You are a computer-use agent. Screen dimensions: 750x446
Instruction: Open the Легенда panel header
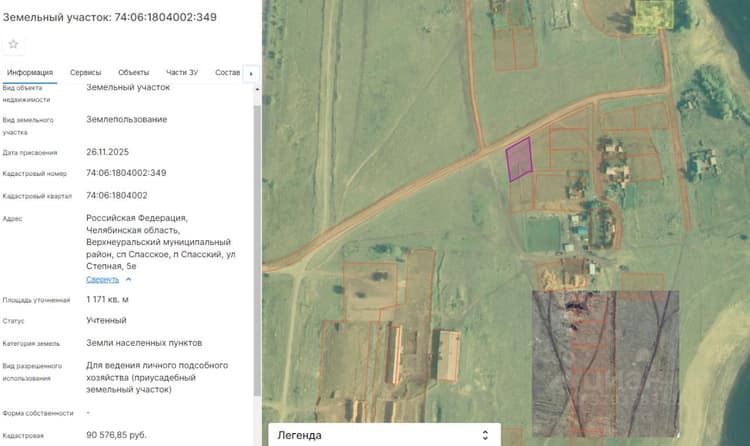point(384,435)
